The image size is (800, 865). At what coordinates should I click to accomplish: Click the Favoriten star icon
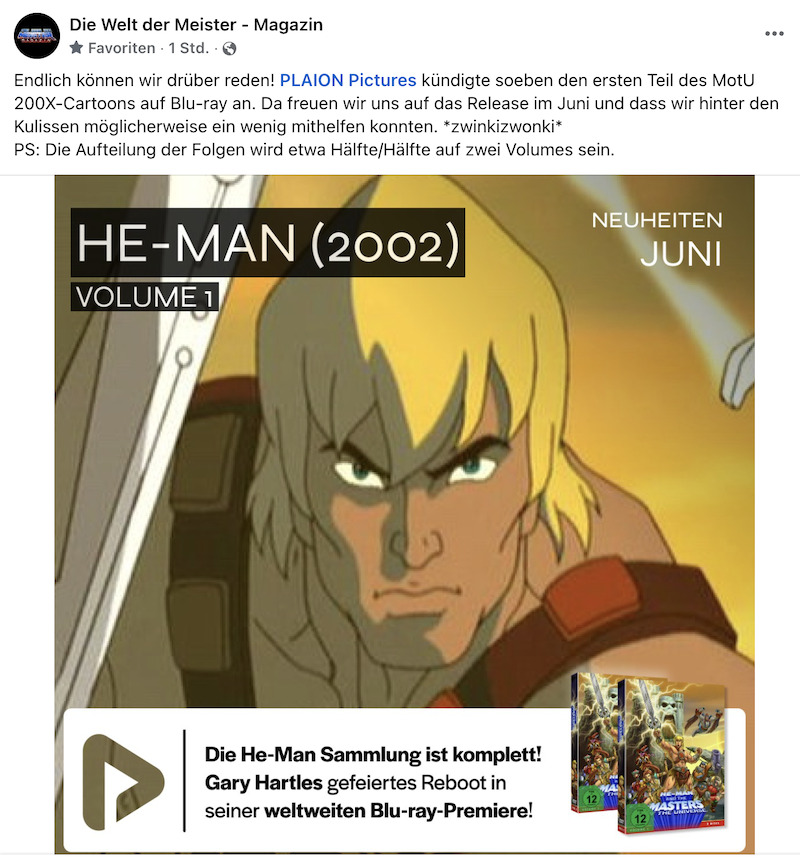click(x=77, y=48)
